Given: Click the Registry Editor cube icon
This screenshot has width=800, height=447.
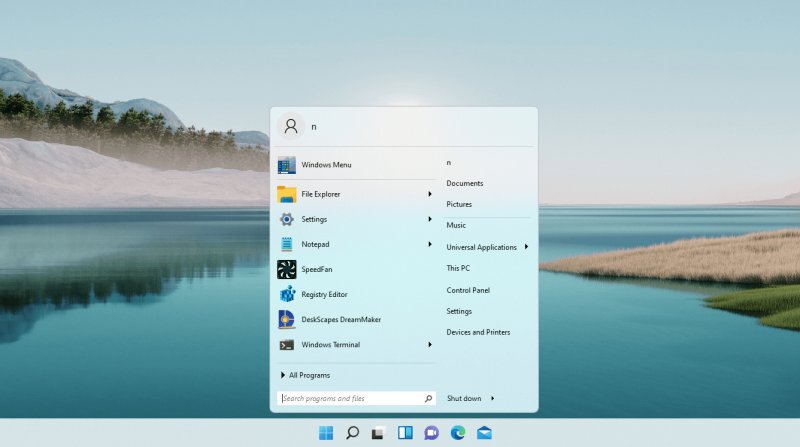Looking at the screenshot, I should click(287, 294).
